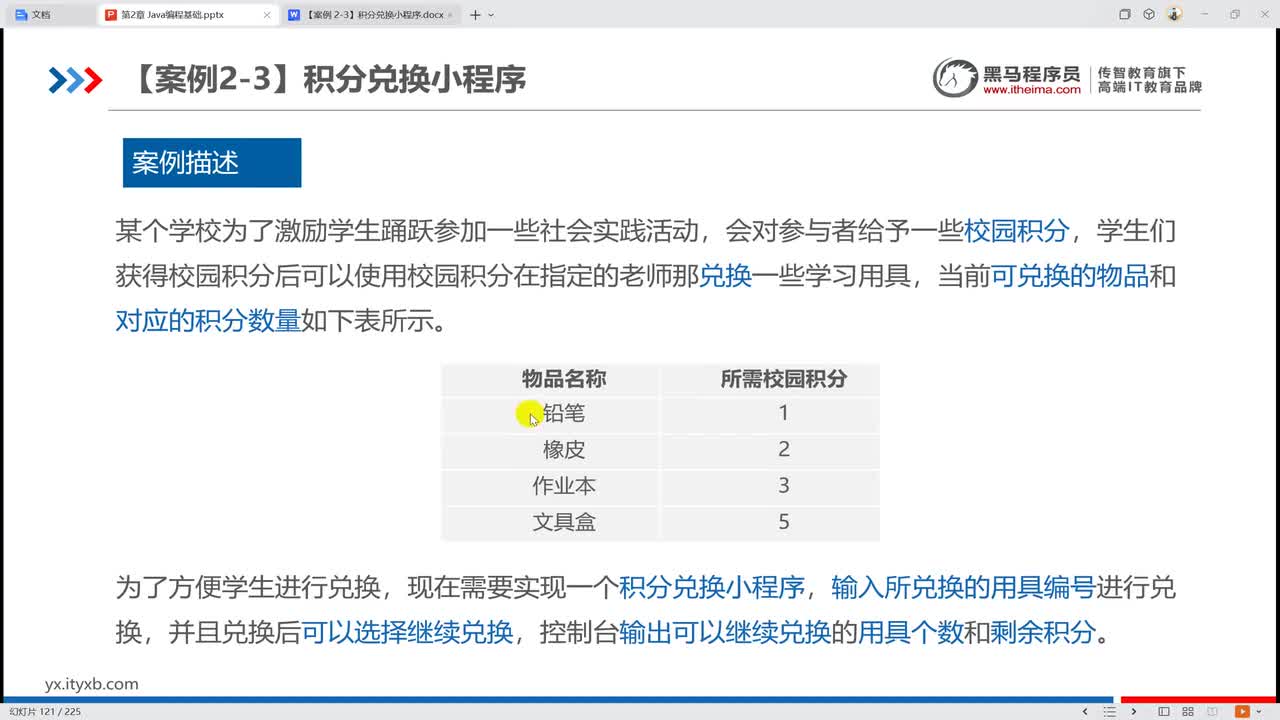Switch to slide sorter grid view

coord(1190,712)
